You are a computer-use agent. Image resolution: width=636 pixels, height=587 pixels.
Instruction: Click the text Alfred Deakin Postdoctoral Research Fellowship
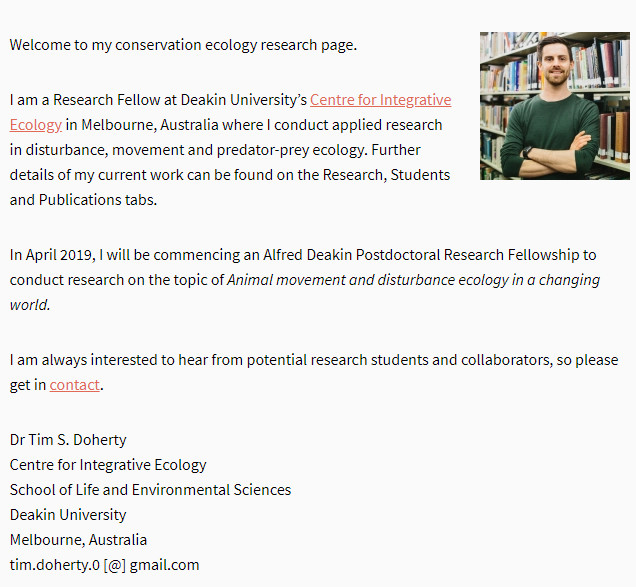click(421, 255)
